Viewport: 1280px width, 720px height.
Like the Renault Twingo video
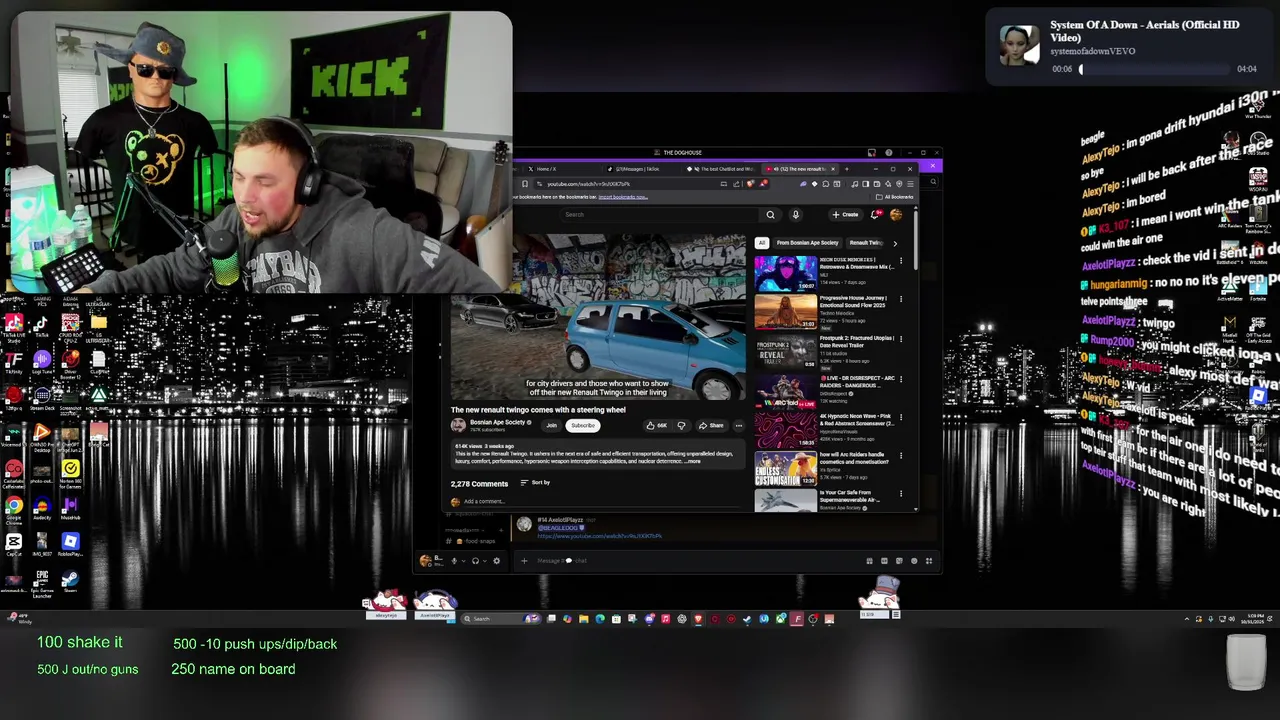[655, 425]
